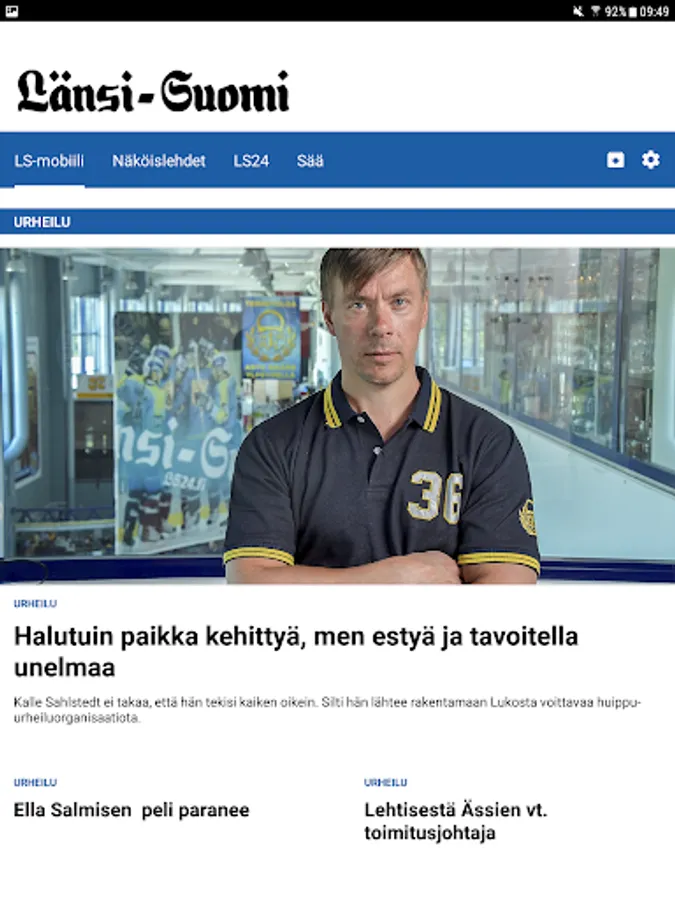
Task: Tap the Länsi-Suomi newspaper logo
Action: pyautogui.click(x=153, y=91)
